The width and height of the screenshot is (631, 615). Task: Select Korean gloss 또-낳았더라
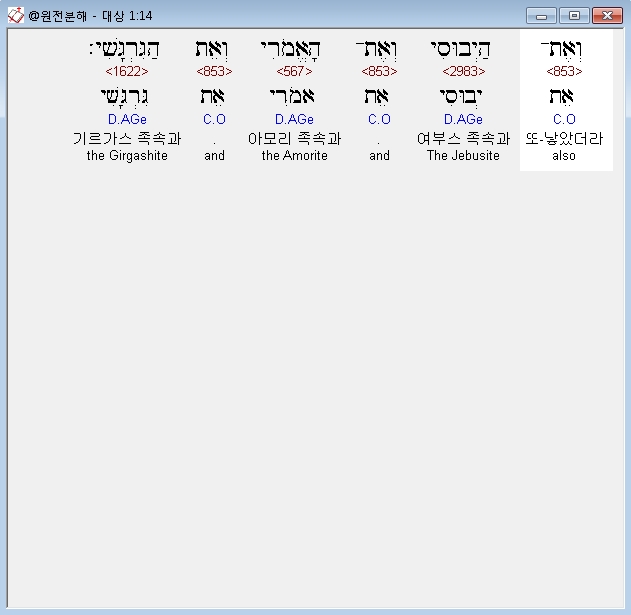click(564, 138)
